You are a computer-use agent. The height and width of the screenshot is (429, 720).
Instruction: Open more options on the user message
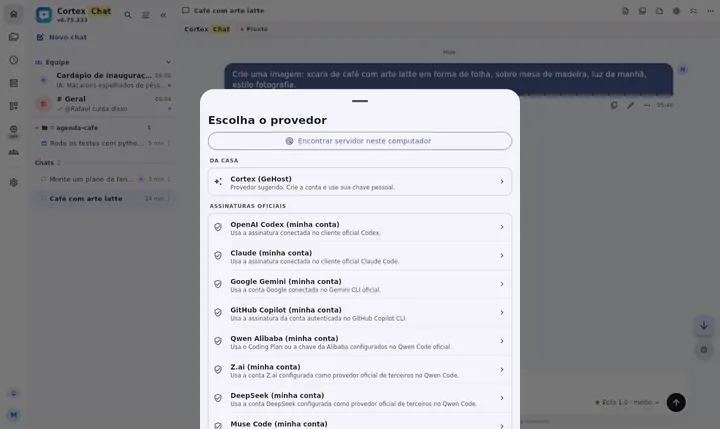coord(647,105)
